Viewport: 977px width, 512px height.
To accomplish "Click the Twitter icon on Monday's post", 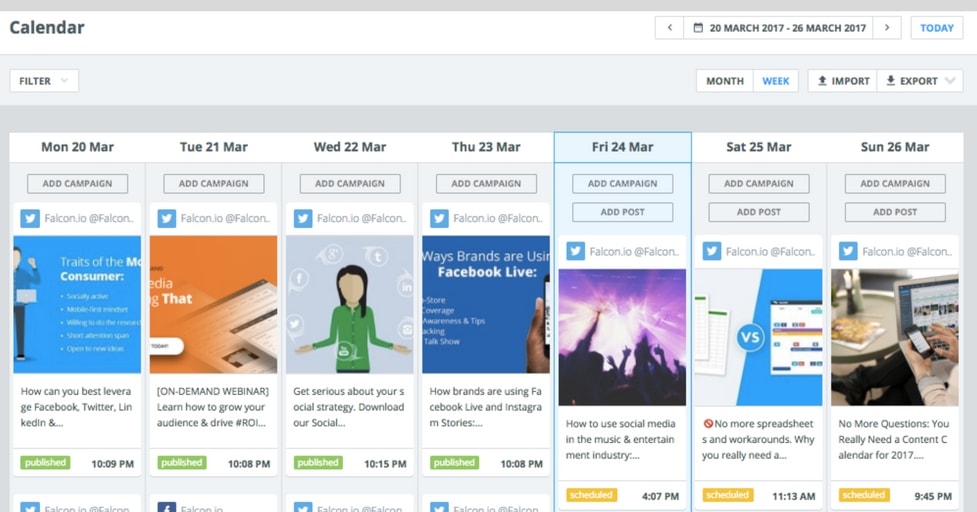I will [x=30, y=219].
